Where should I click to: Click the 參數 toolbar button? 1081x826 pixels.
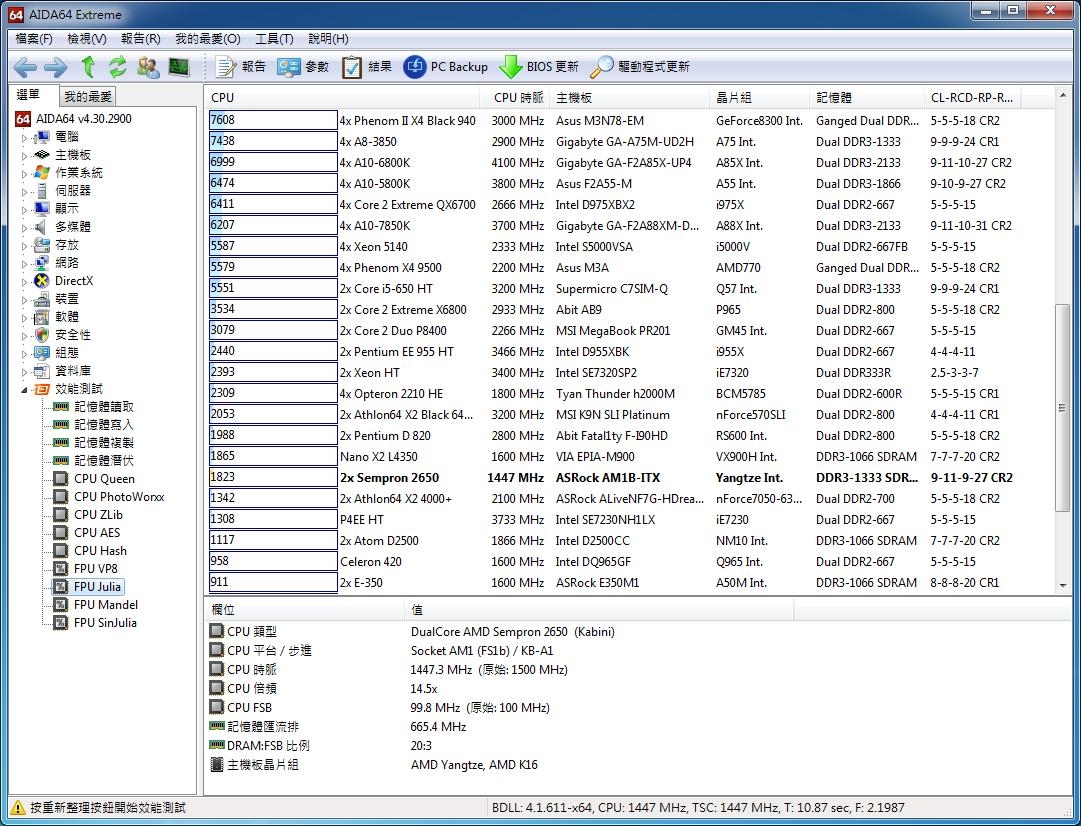coord(303,67)
